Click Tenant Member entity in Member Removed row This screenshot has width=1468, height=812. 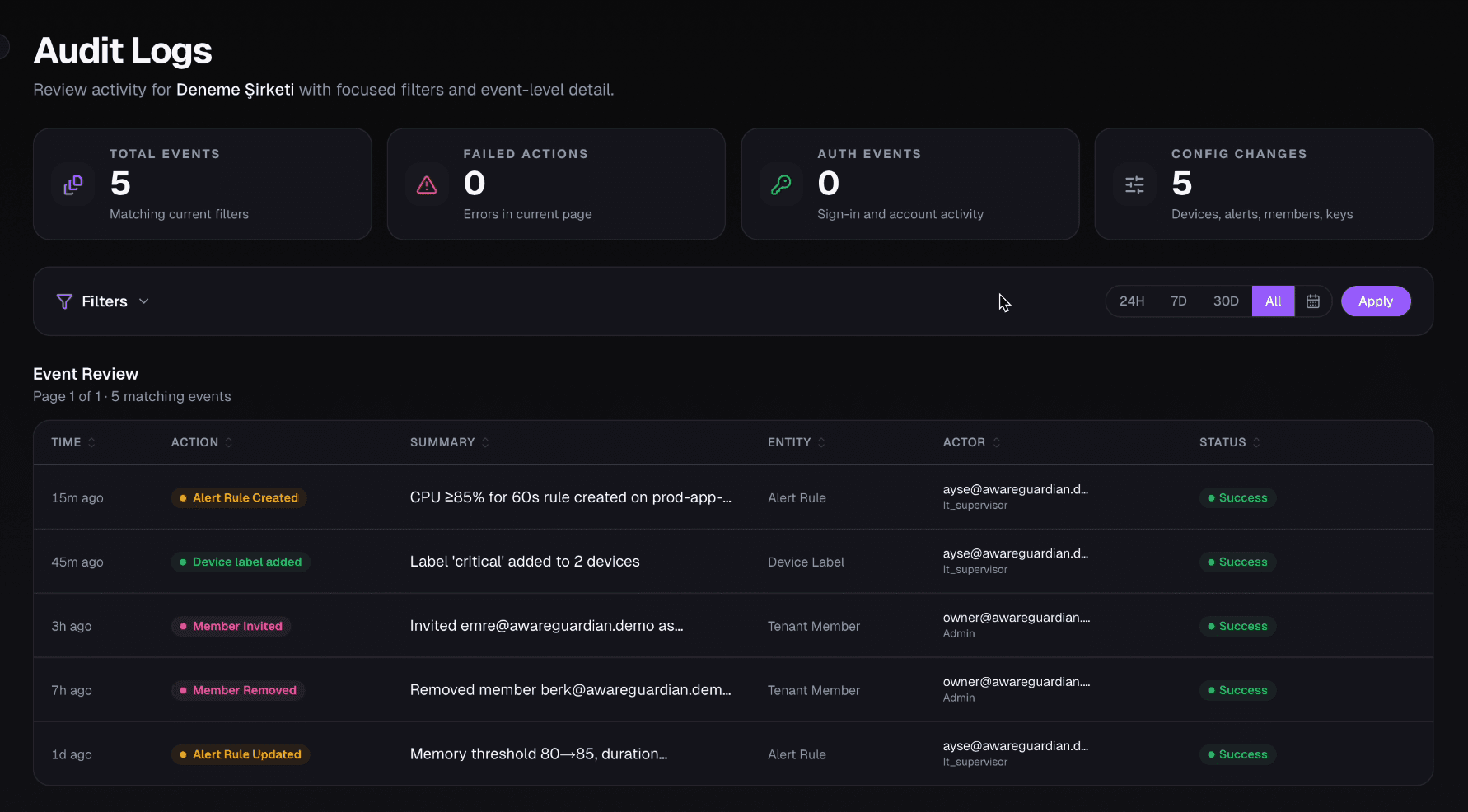click(814, 690)
